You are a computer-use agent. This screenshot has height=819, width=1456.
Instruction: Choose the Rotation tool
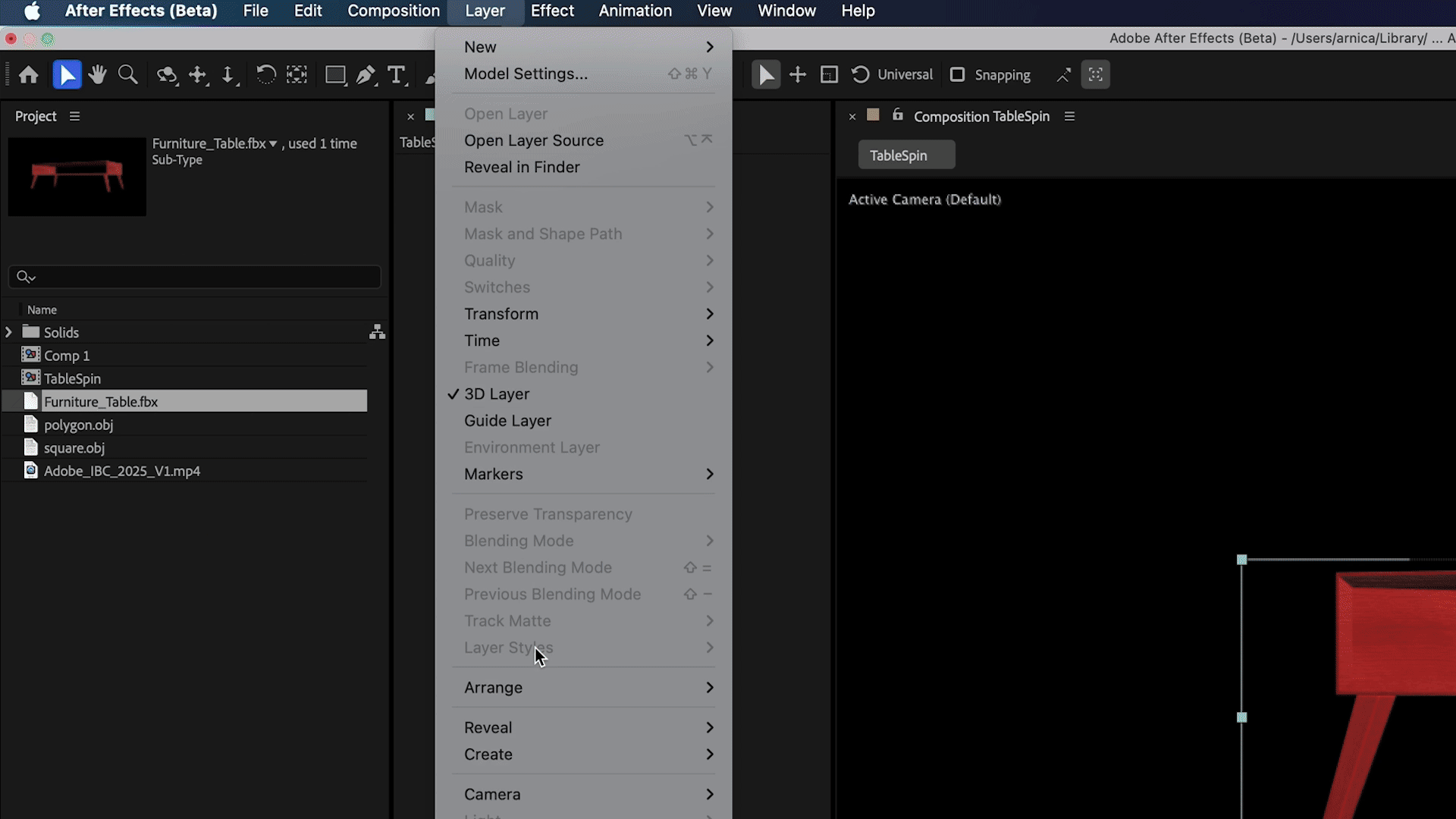coord(266,74)
